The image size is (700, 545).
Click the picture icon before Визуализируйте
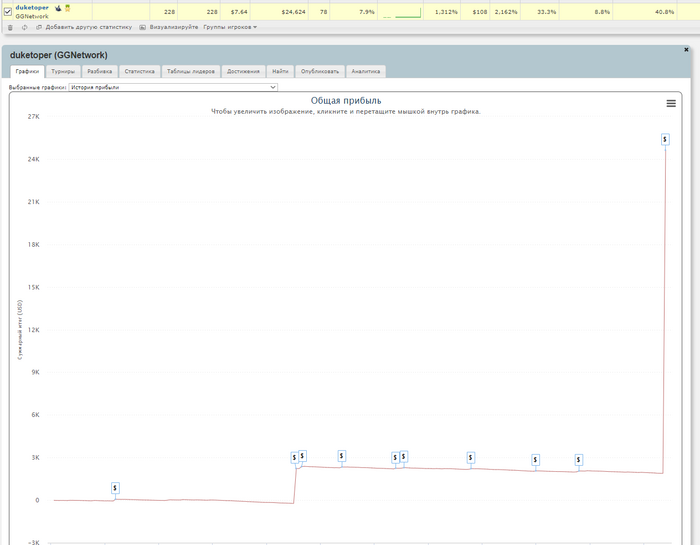142,27
